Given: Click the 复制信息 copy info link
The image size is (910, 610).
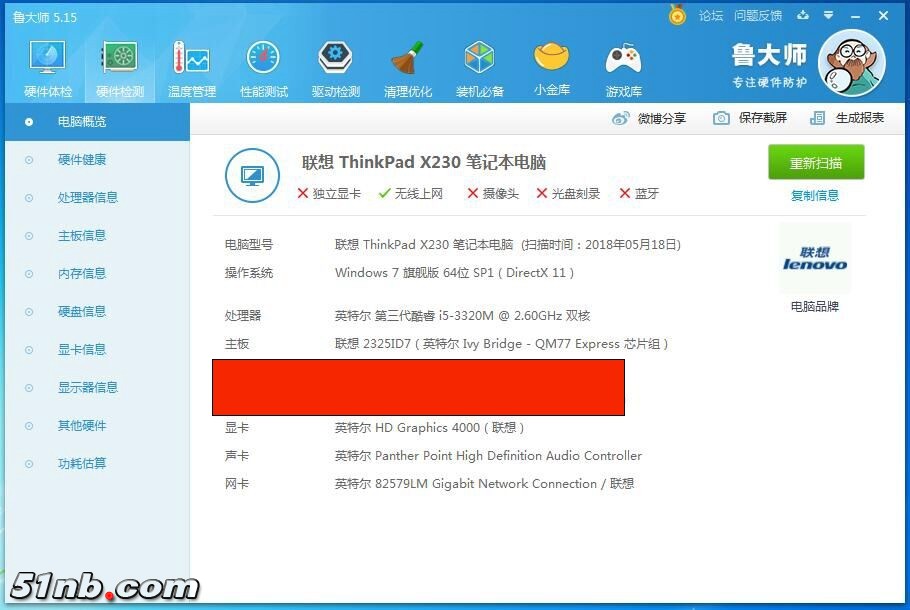Looking at the screenshot, I should point(815,196).
